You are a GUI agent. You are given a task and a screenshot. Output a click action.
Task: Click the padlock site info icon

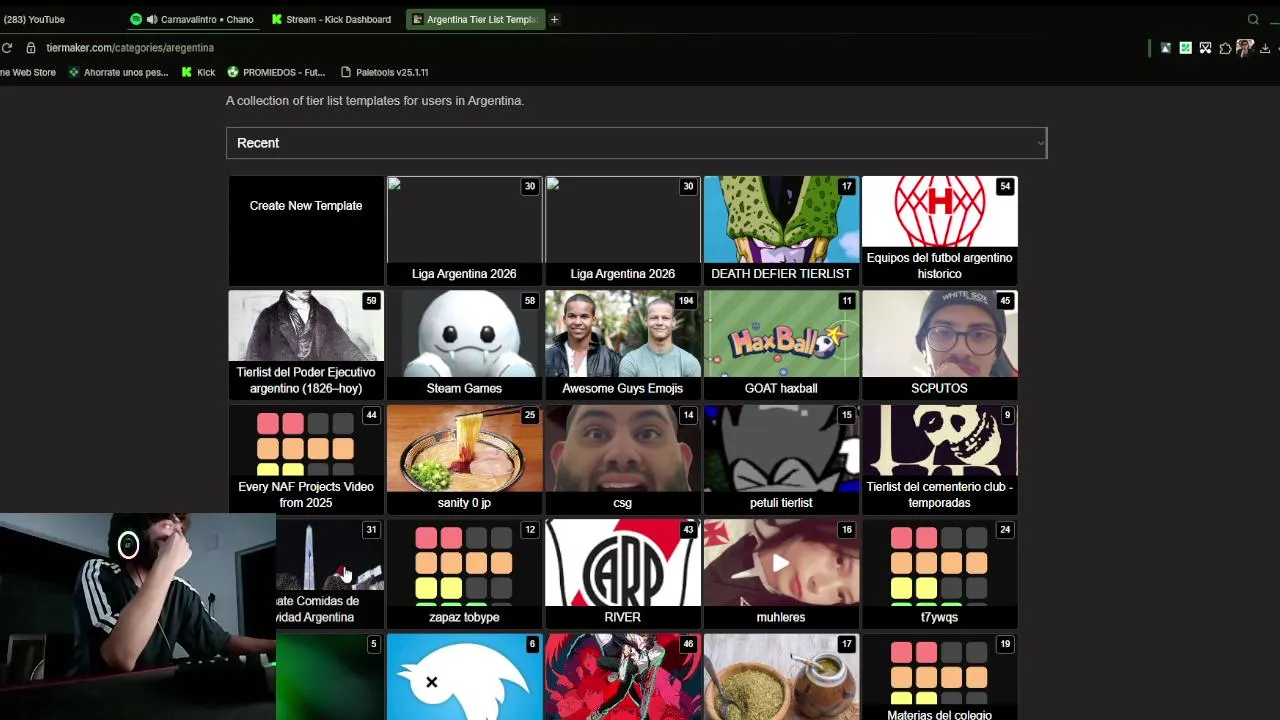[31, 47]
